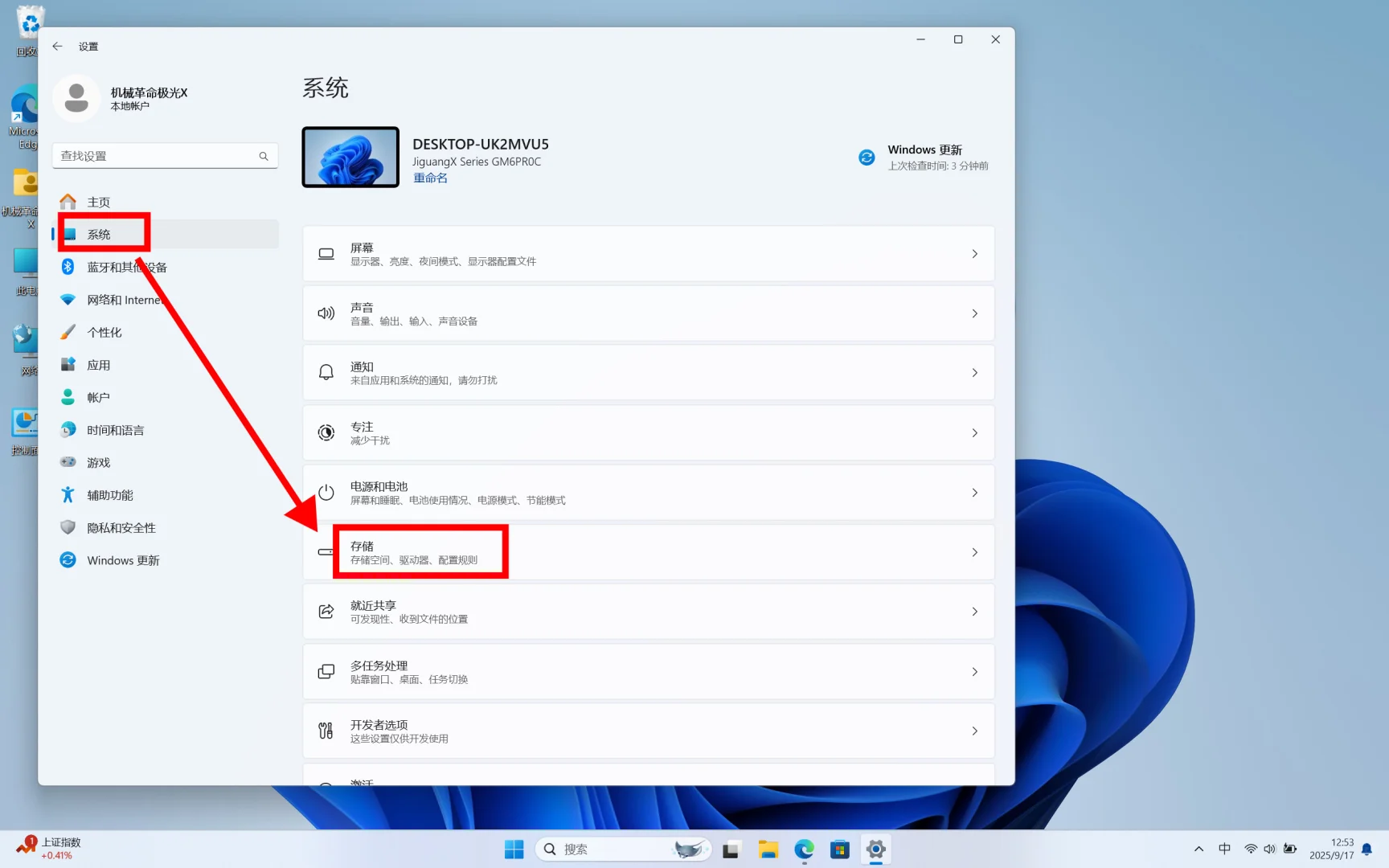
Task: Open the Recycle Bin on the desktop
Action: [x=29, y=20]
